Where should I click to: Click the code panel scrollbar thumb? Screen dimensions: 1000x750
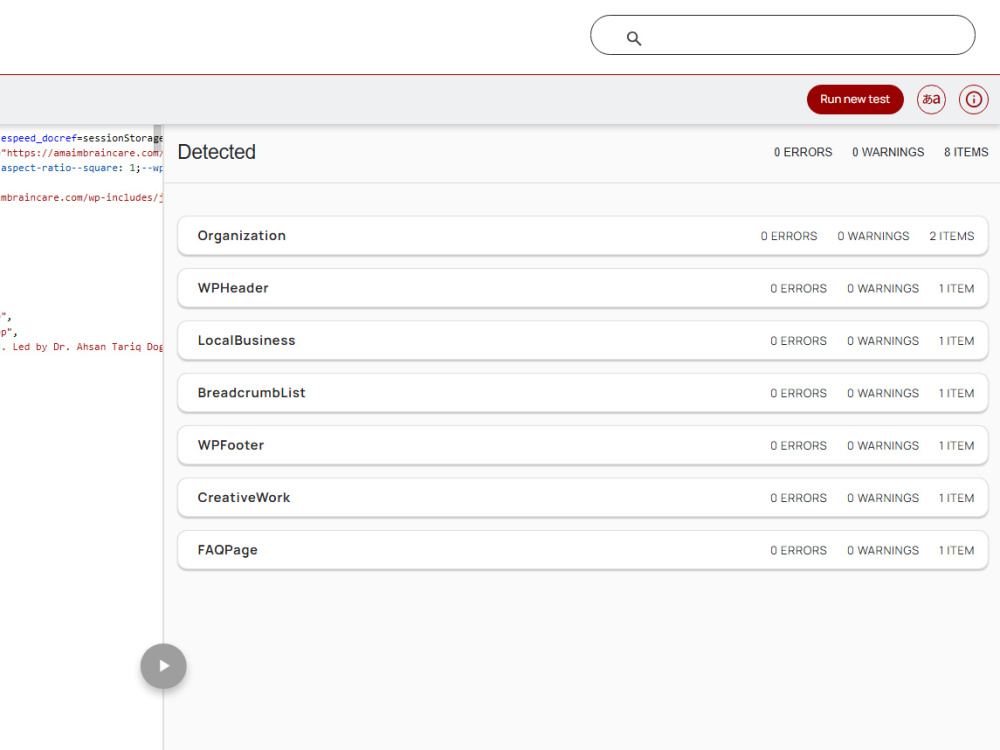coord(158,138)
